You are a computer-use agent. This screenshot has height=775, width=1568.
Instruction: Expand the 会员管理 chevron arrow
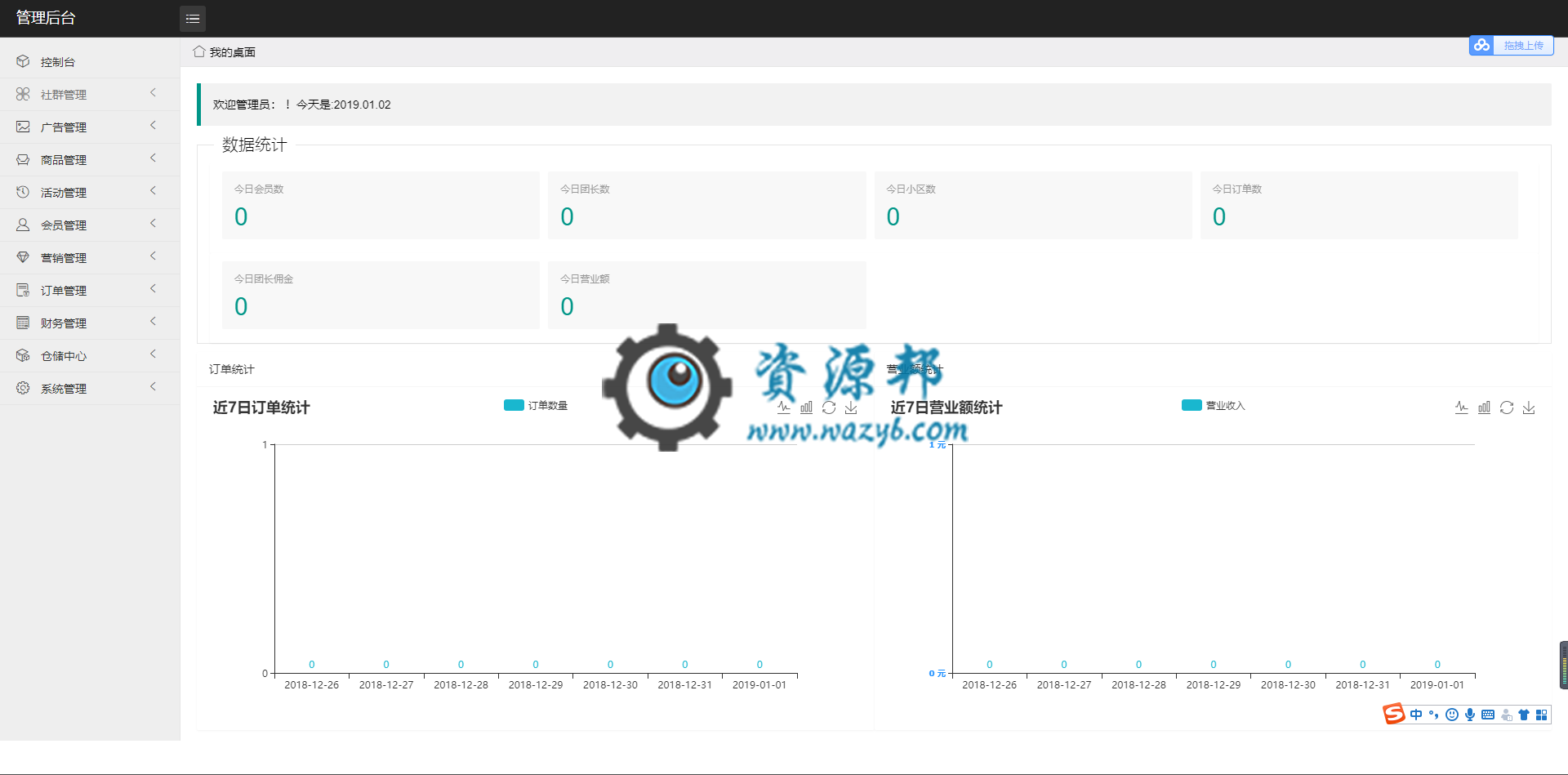153,224
